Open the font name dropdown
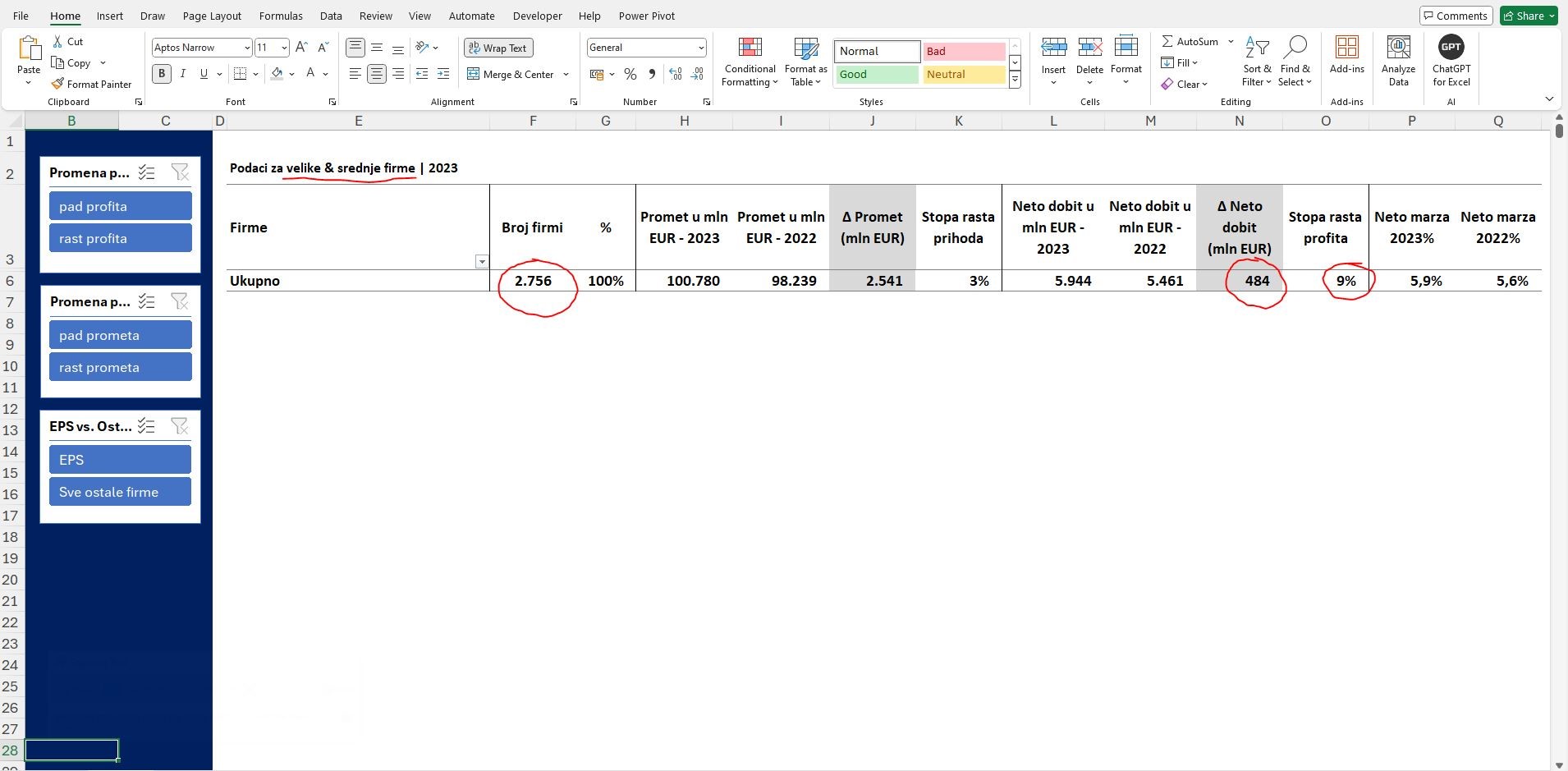 (246, 48)
